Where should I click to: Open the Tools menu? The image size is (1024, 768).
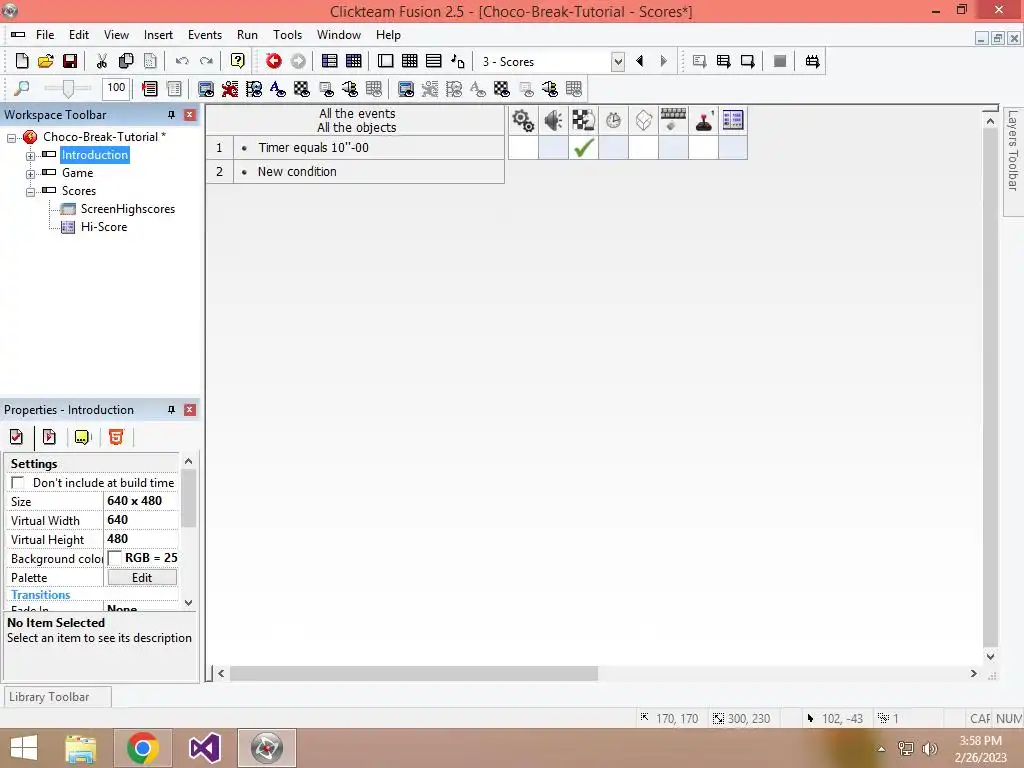pyautogui.click(x=287, y=35)
